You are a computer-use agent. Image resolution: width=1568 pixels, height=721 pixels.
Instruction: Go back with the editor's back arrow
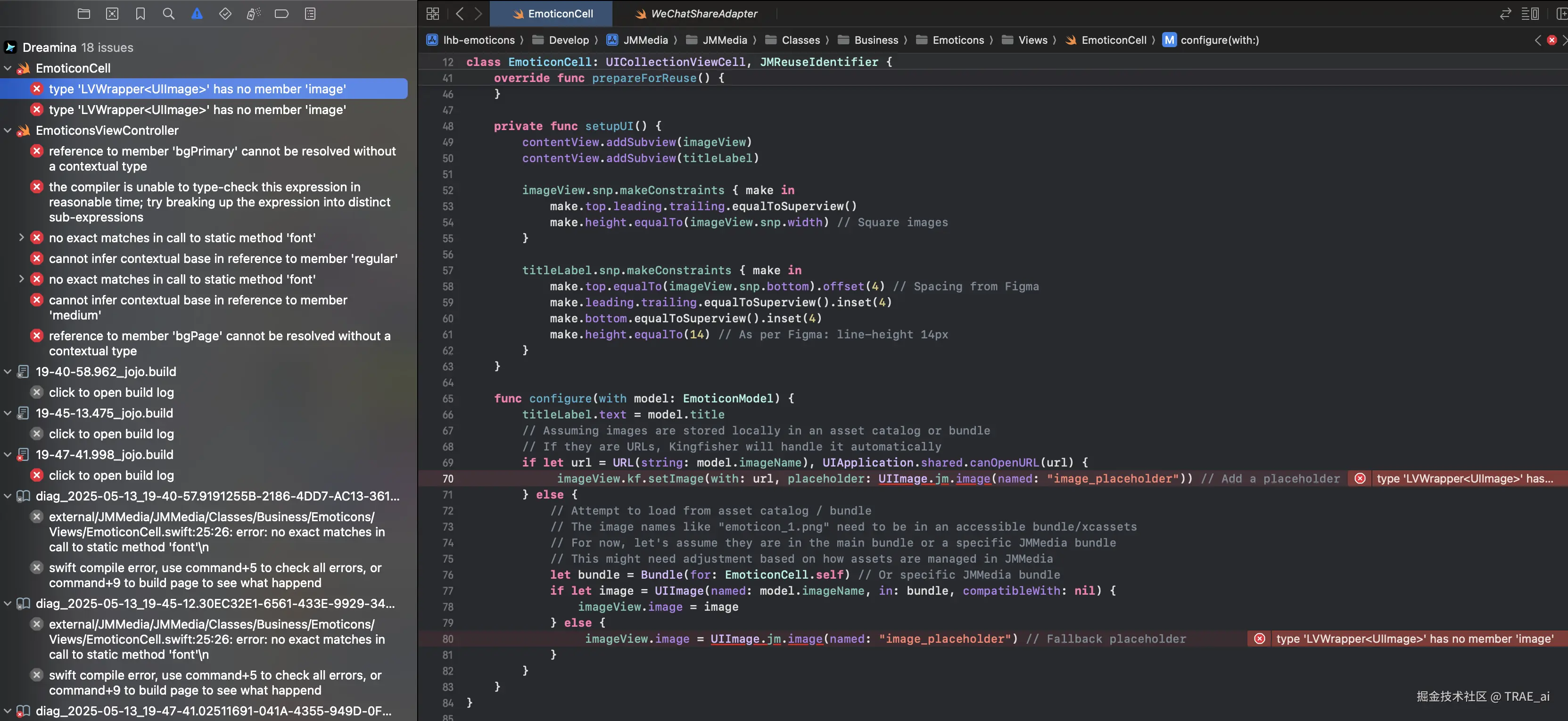[x=460, y=13]
